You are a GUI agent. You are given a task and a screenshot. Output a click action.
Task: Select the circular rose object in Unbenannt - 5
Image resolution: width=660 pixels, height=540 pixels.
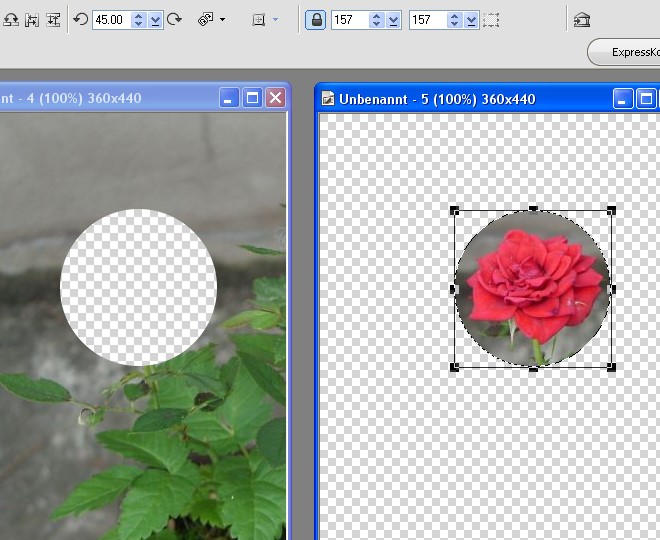(x=533, y=289)
